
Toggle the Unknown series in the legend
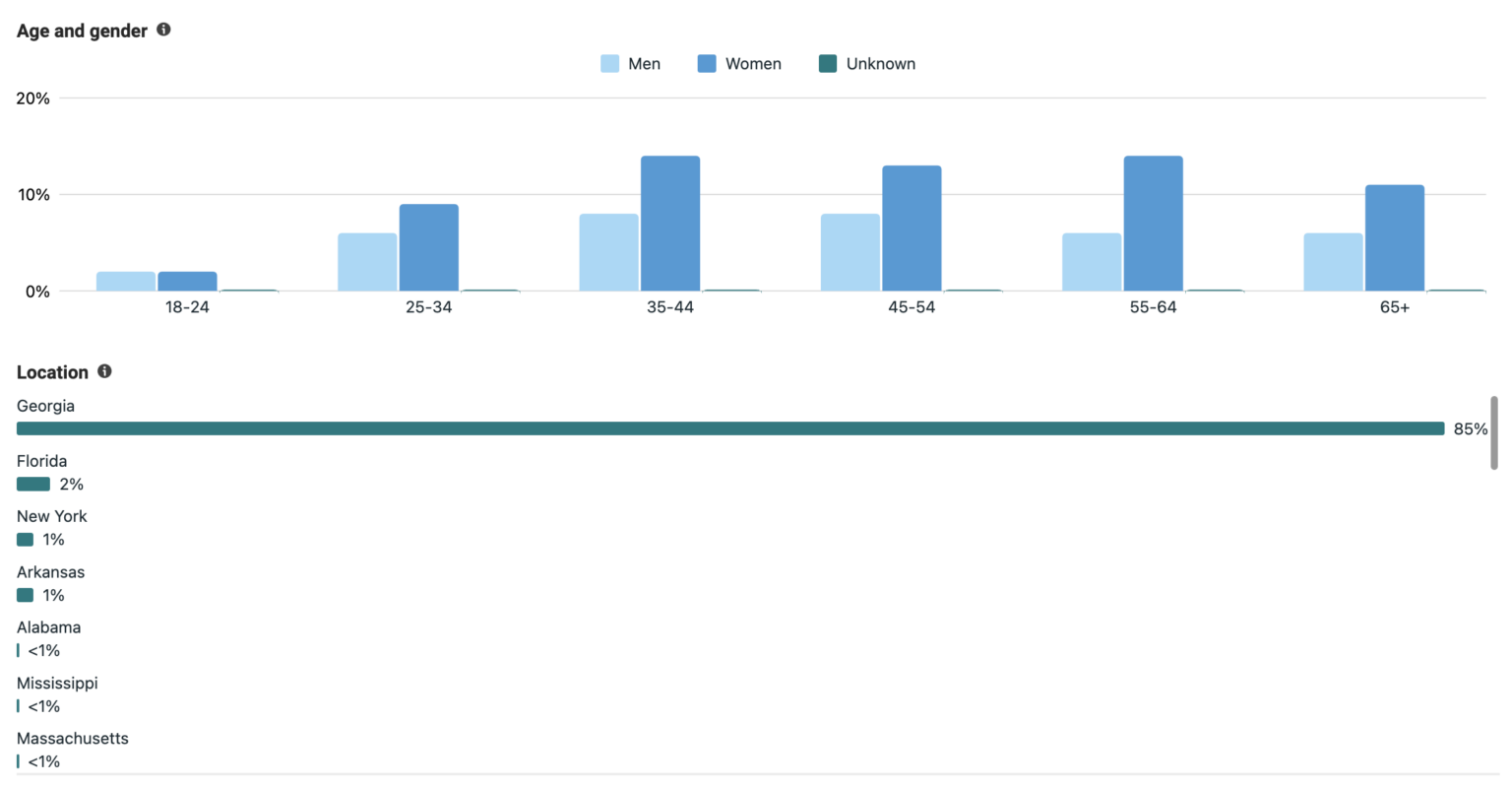point(866,63)
